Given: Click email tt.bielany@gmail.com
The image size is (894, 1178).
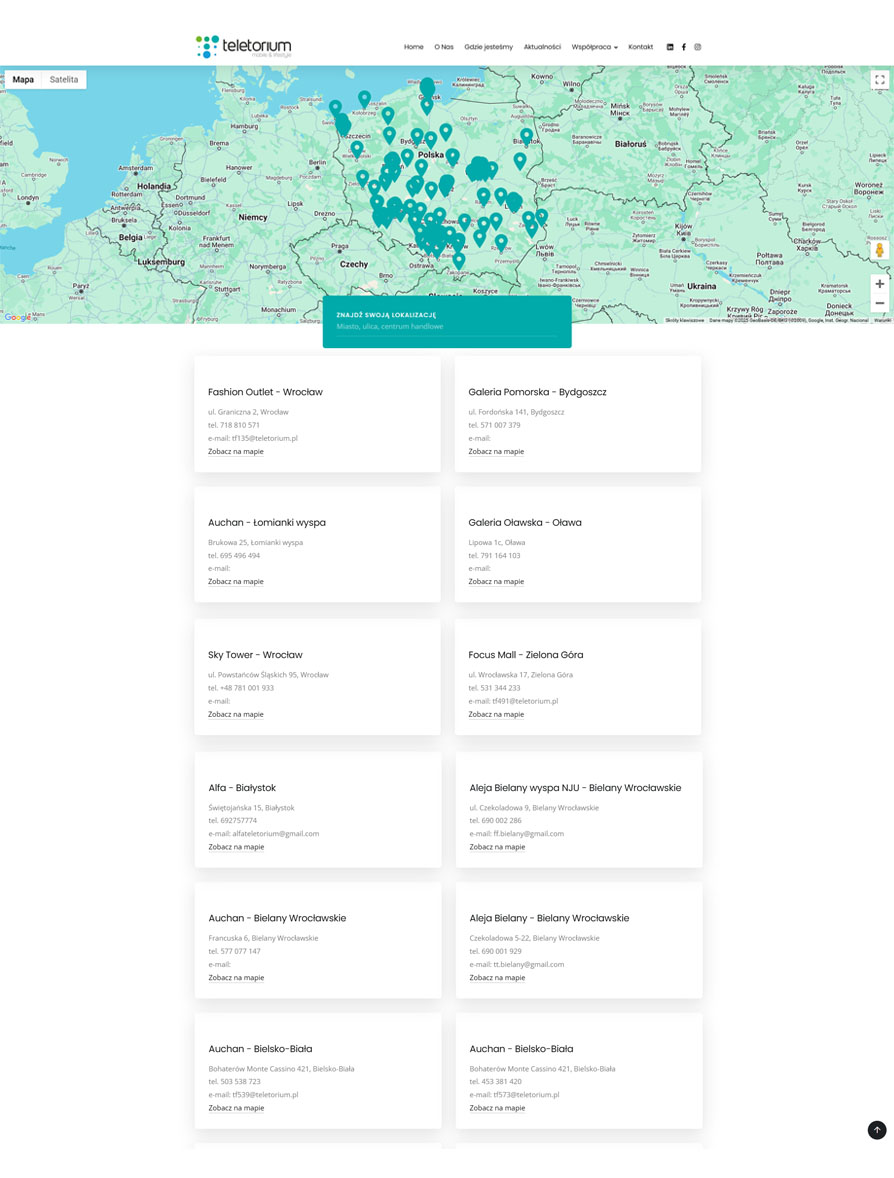Looking at the screenshot, I should coord(528,964).
